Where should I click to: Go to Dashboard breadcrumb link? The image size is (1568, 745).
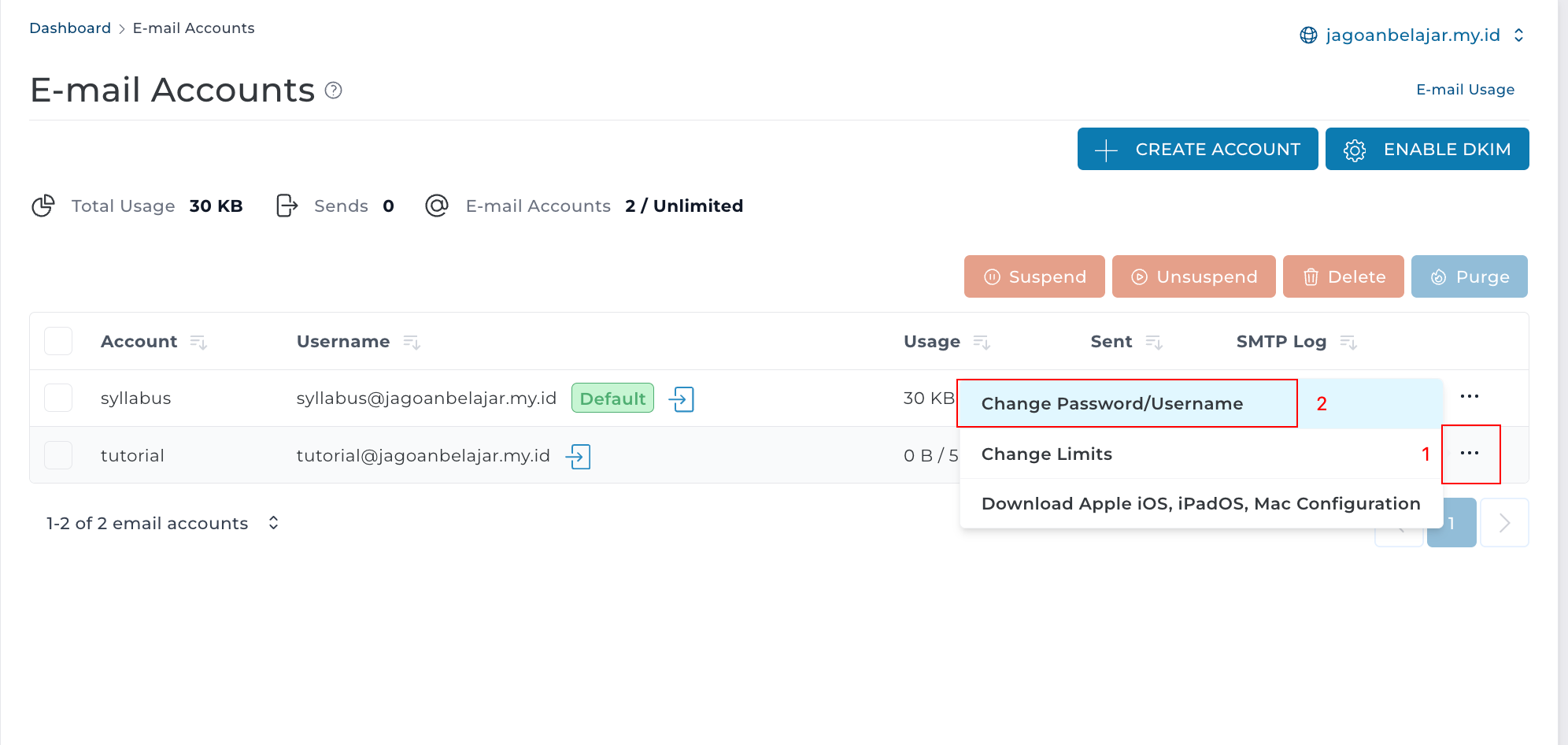pyautogui.click(x=70, y=28)
